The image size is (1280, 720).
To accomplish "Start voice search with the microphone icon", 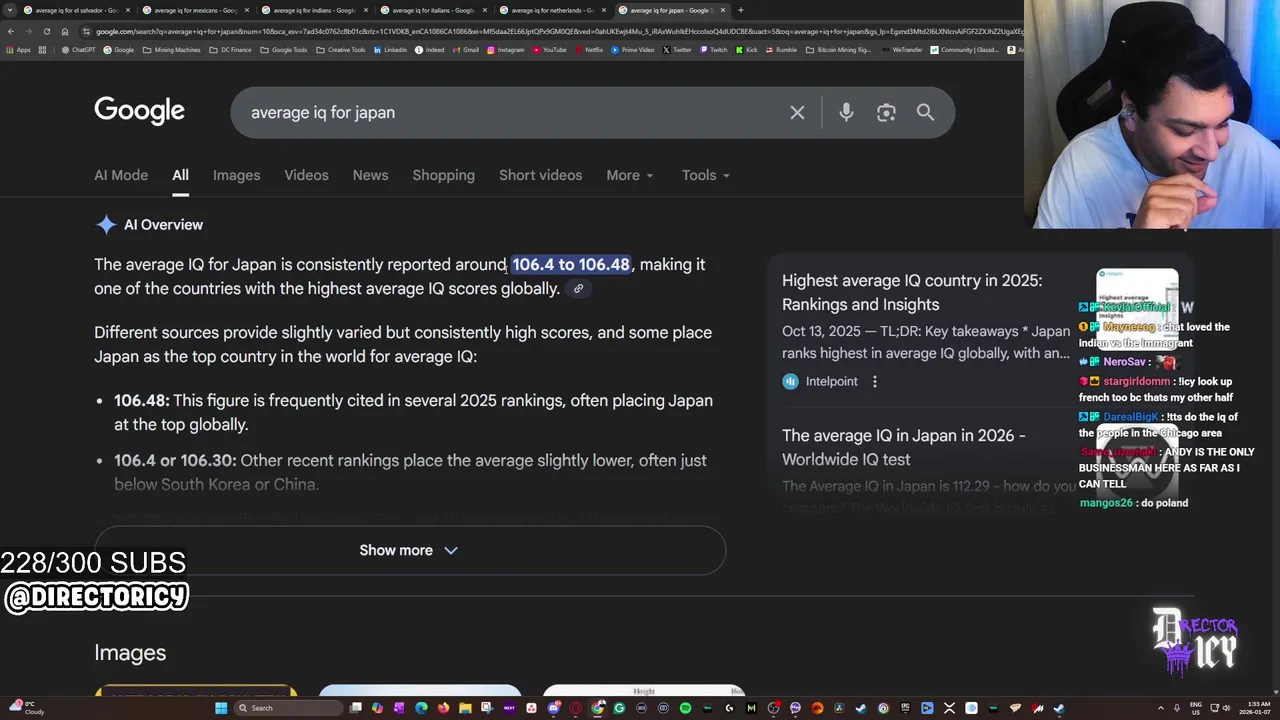I will [846, 112].
